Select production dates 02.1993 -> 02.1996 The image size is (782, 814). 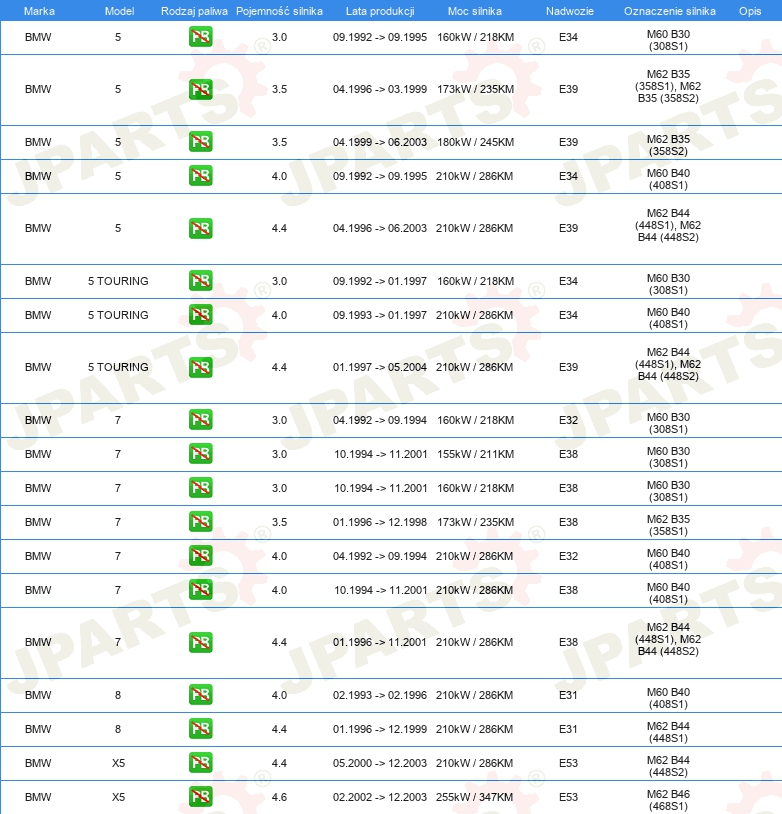tap(380, 695)
